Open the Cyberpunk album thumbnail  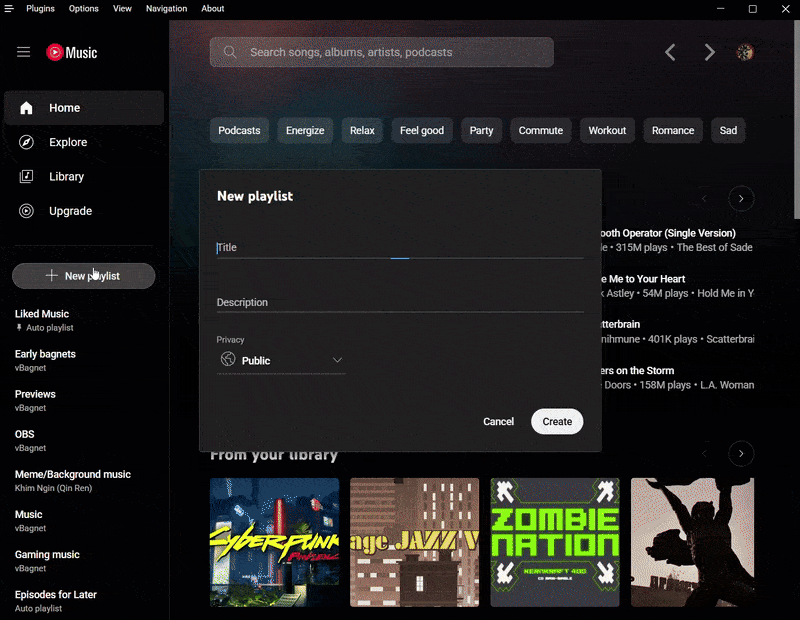coord(274,542)
